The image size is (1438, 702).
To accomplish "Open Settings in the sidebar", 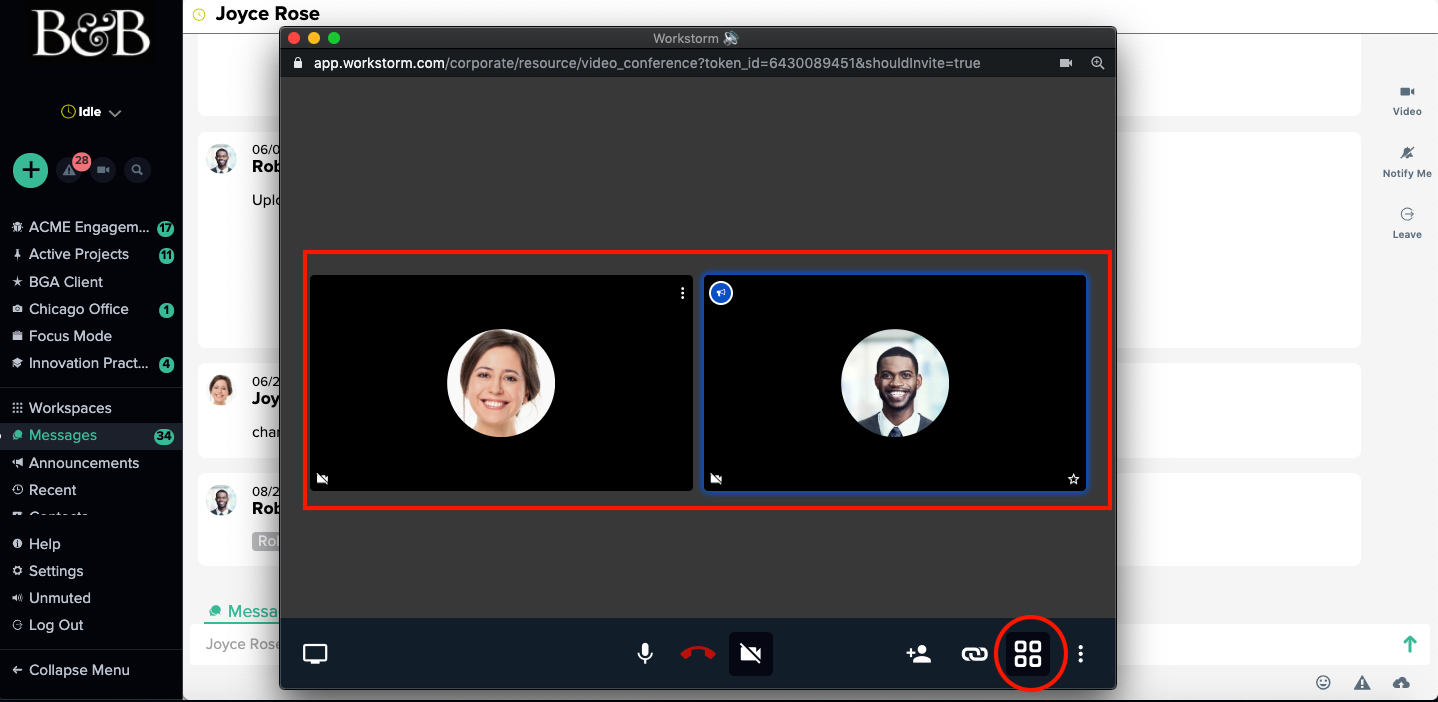I will tap(56, 571).
